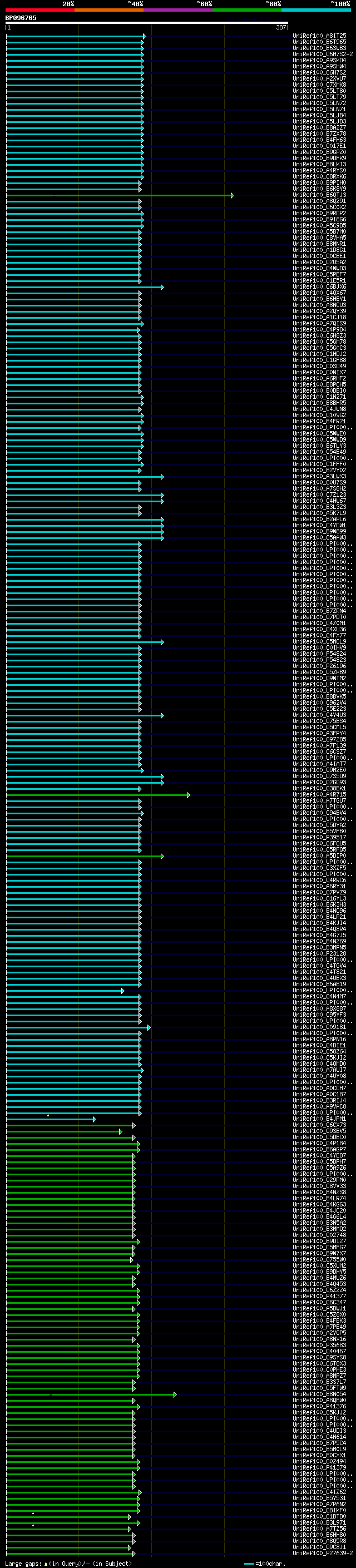Click the cyan alignment bar of Q6BJX6
The height and width of the screenshot is (1568, 356).
pyautogui.click(x=85, y=288)
